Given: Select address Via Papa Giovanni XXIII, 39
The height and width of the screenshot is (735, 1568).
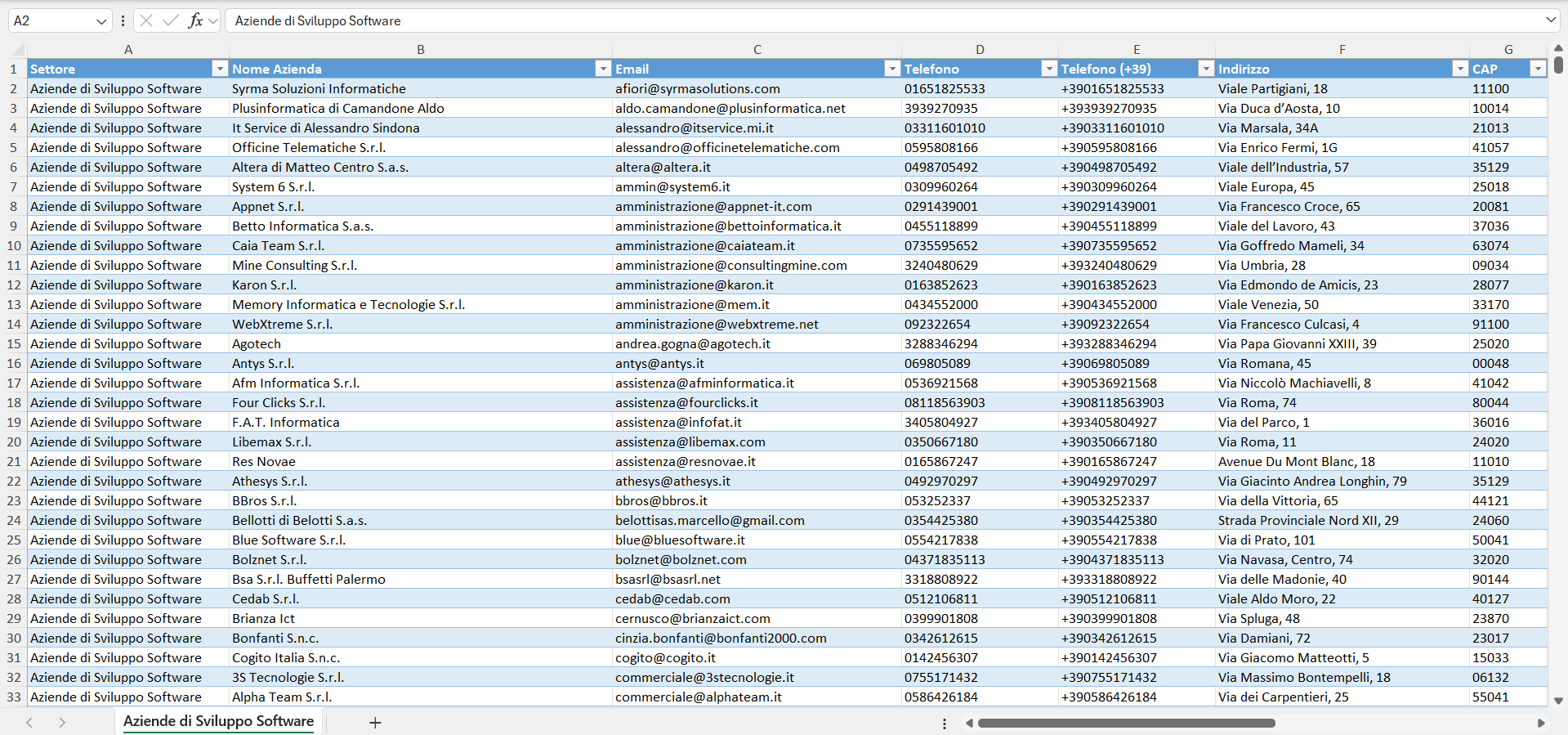Looking at the screenshot, I should [x=1342, y=343].
